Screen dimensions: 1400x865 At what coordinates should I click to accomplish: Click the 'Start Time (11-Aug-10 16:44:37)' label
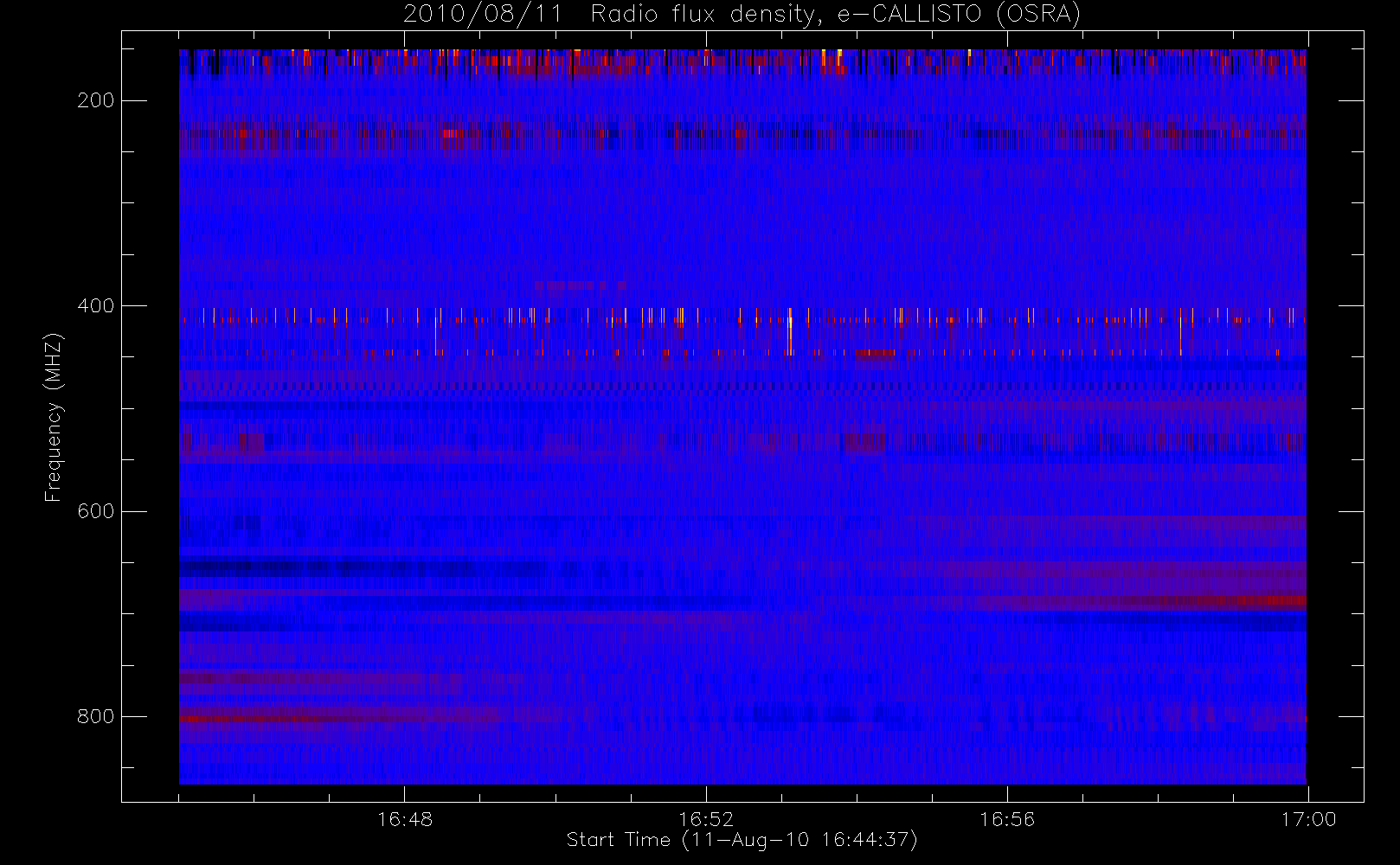(x=742, y=840)
